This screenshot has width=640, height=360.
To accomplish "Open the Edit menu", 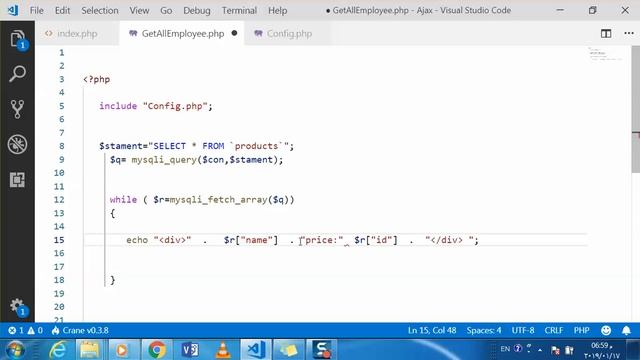I will (62, 11).
